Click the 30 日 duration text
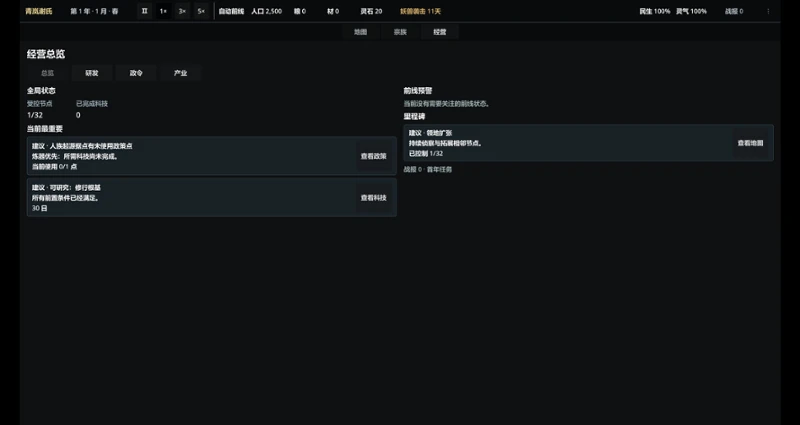 tap(40, 208)
